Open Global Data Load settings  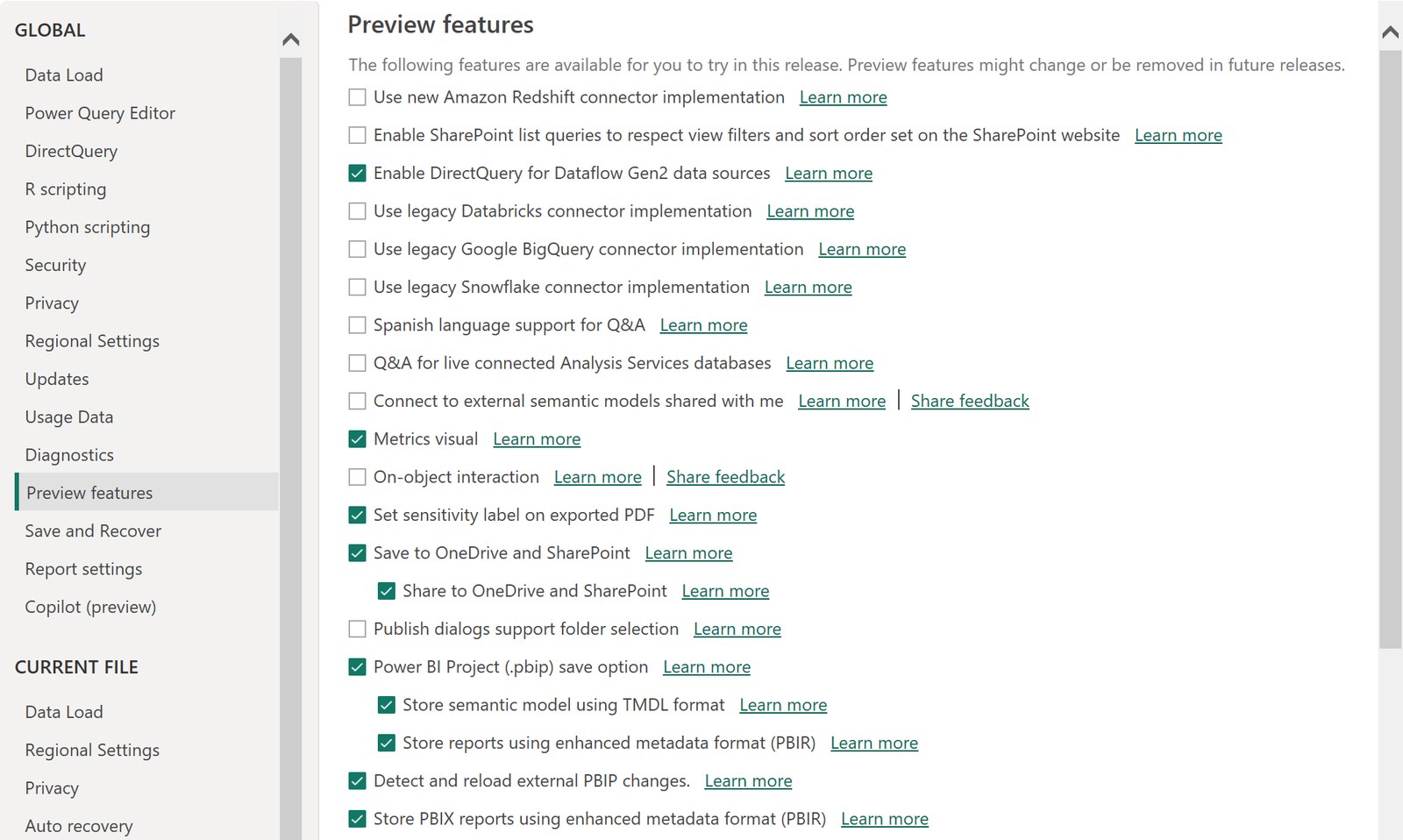tap(64, 75)
